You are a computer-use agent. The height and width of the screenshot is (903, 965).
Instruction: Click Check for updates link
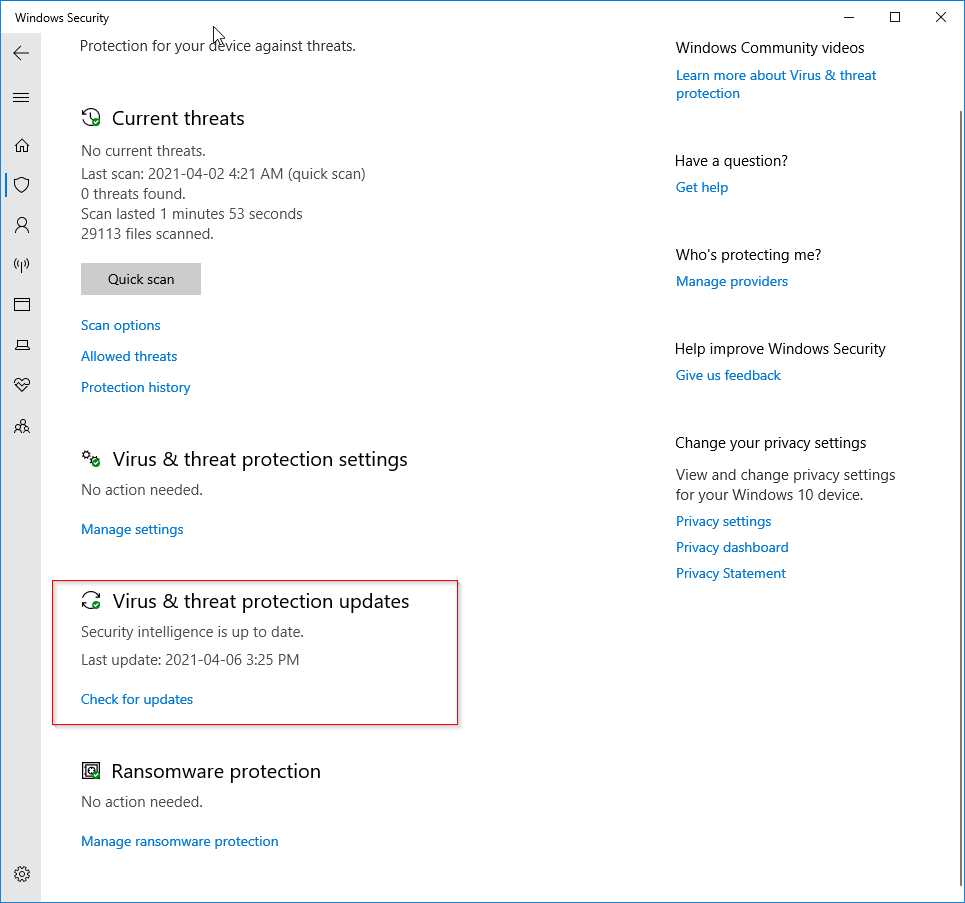click(137, 699)
